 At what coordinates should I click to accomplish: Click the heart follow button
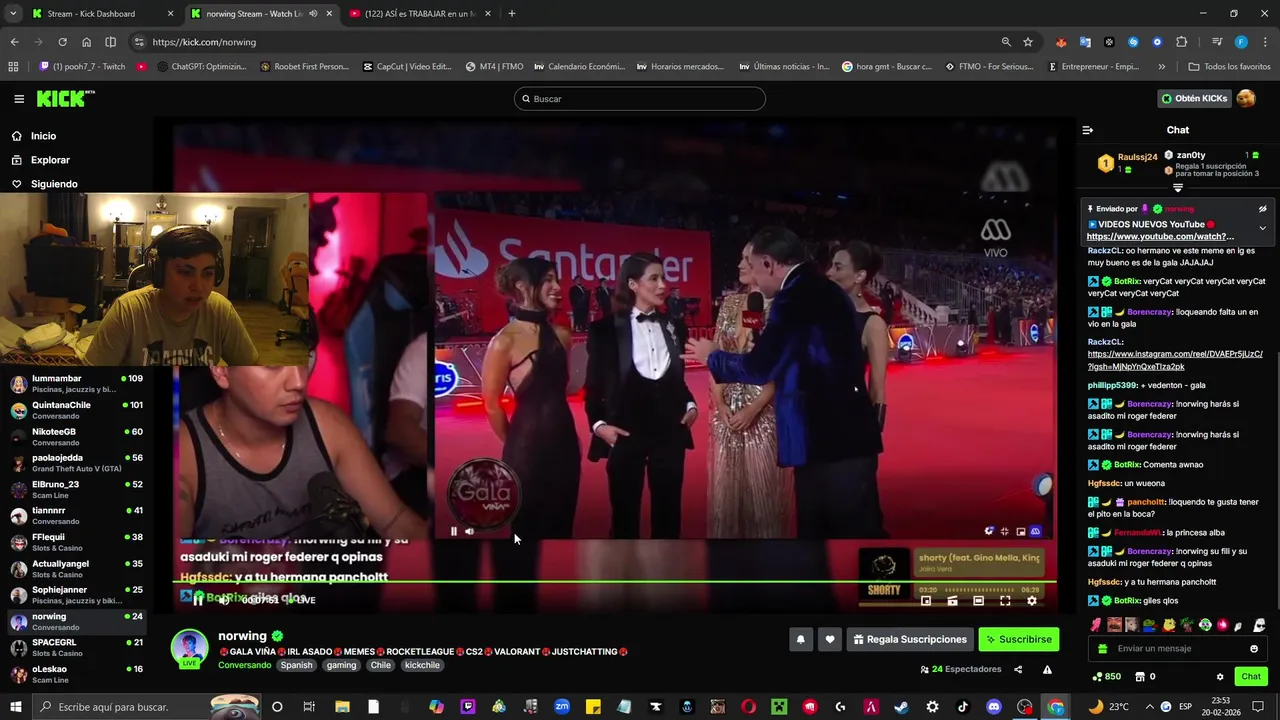pyautogui.click(x=829, y=640)
